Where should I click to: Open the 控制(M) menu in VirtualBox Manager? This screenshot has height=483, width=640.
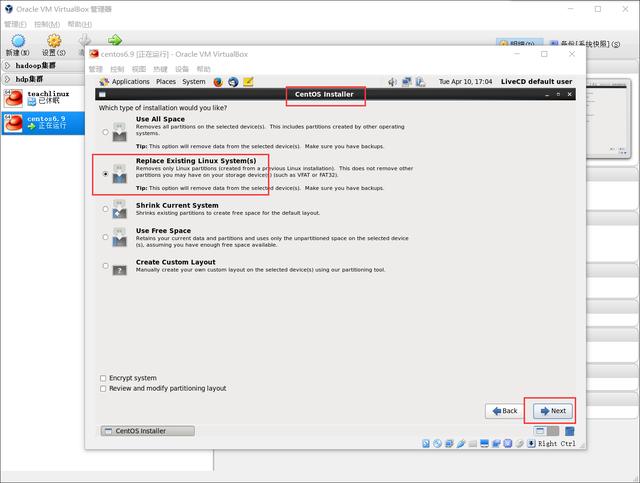click(x=47, y=24)
